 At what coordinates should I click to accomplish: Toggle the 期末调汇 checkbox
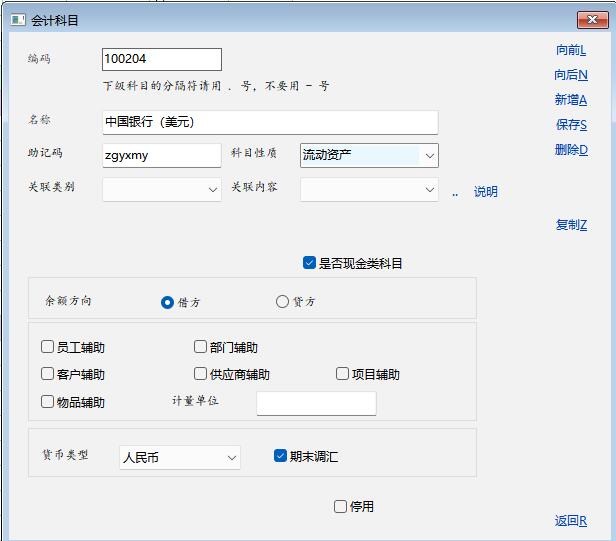281,456
